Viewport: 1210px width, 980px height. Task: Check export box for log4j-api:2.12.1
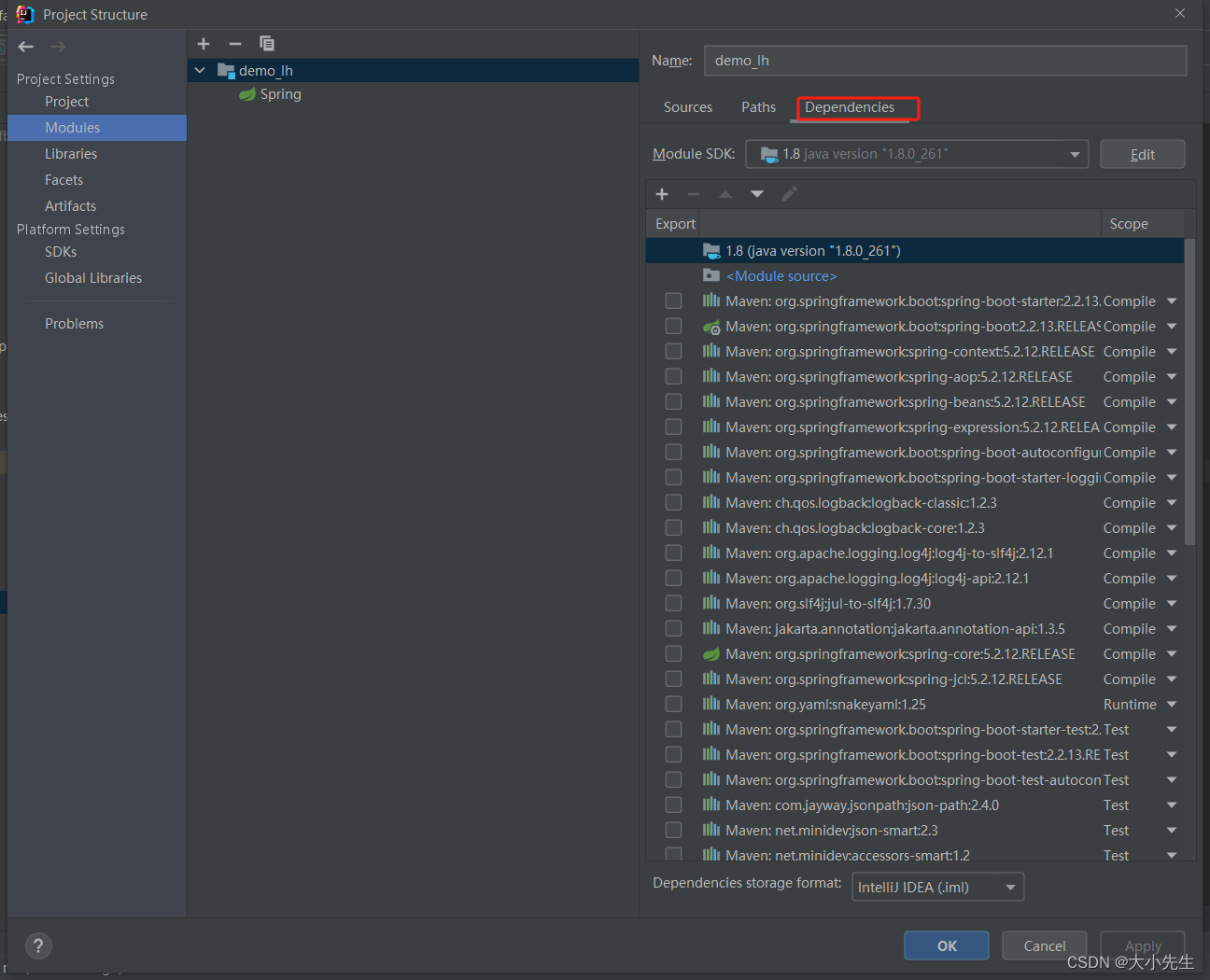pyautogui.click(x=673, y=578)
